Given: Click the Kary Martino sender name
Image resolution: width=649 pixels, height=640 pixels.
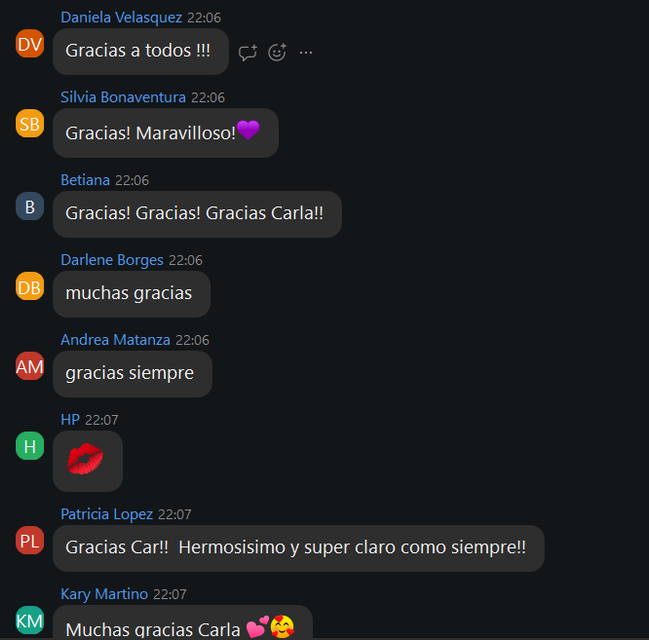Looking at the screenshot, I should coord(104,594).
